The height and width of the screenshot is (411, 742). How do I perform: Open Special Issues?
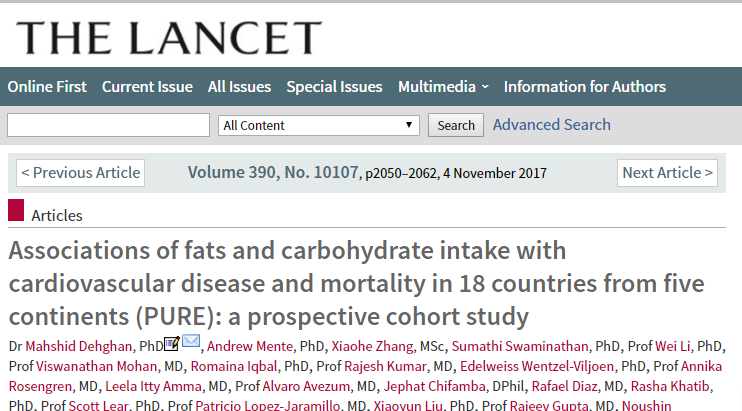[x=334, y=87]
